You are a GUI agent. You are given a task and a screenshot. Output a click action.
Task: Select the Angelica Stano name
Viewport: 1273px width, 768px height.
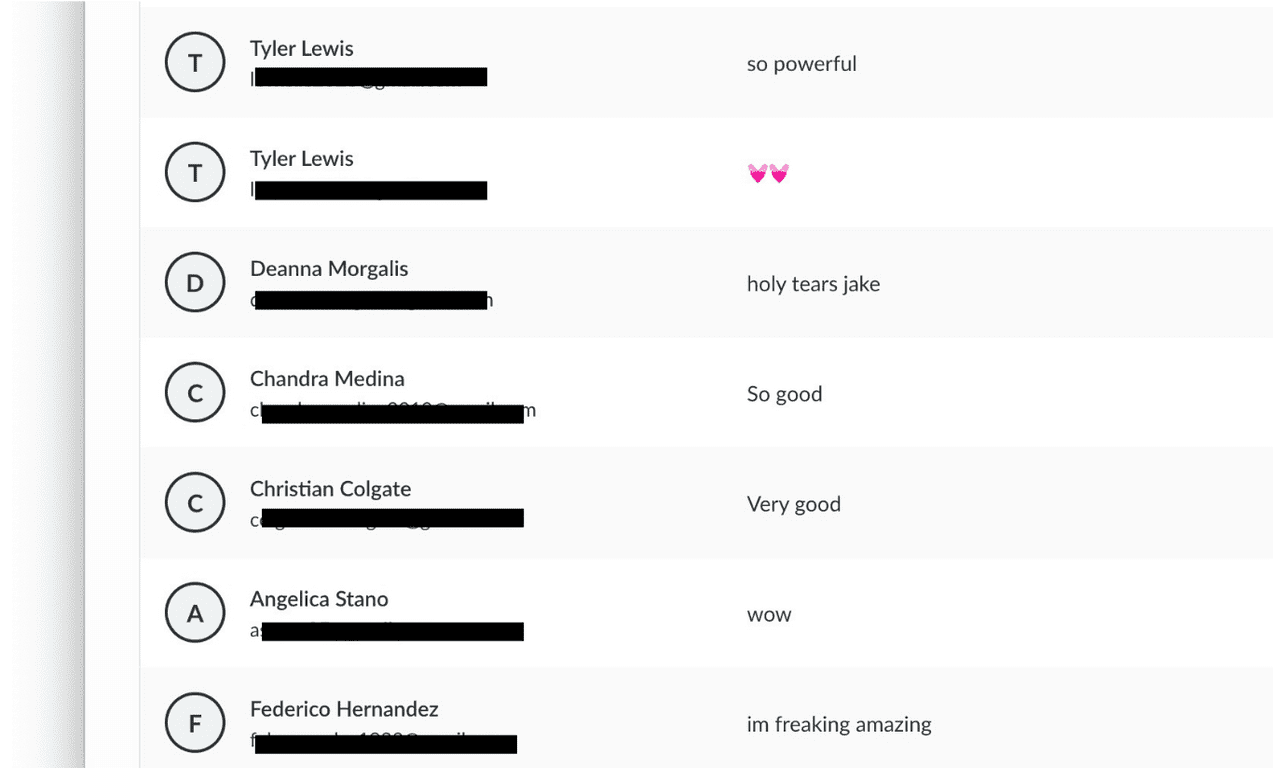click(x=319, y=598)
